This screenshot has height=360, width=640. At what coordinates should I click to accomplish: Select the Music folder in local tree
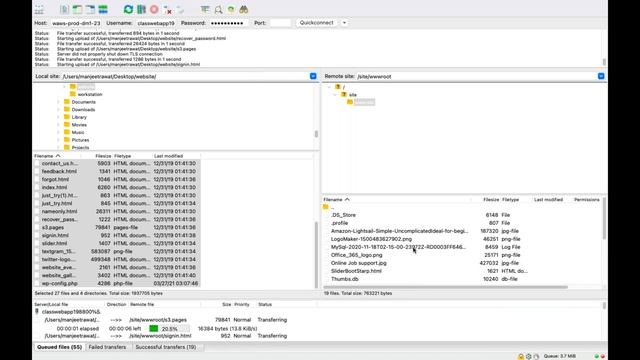[x=78, y=132]
